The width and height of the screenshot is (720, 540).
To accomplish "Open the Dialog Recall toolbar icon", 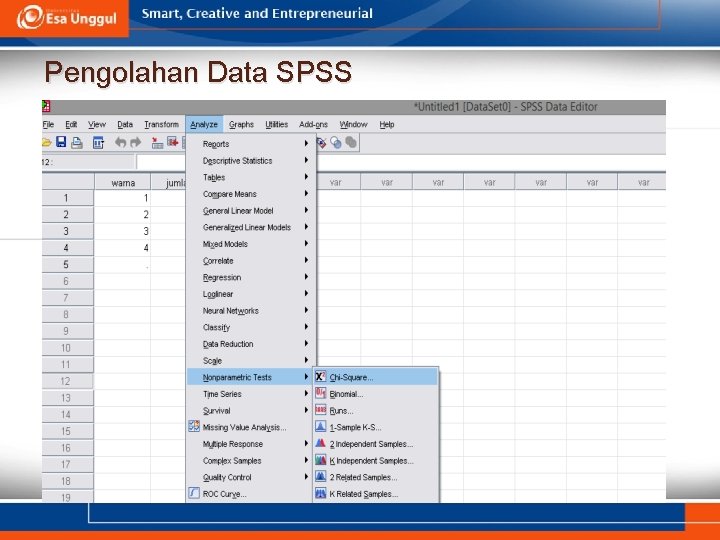I will (x=98, y=142).
